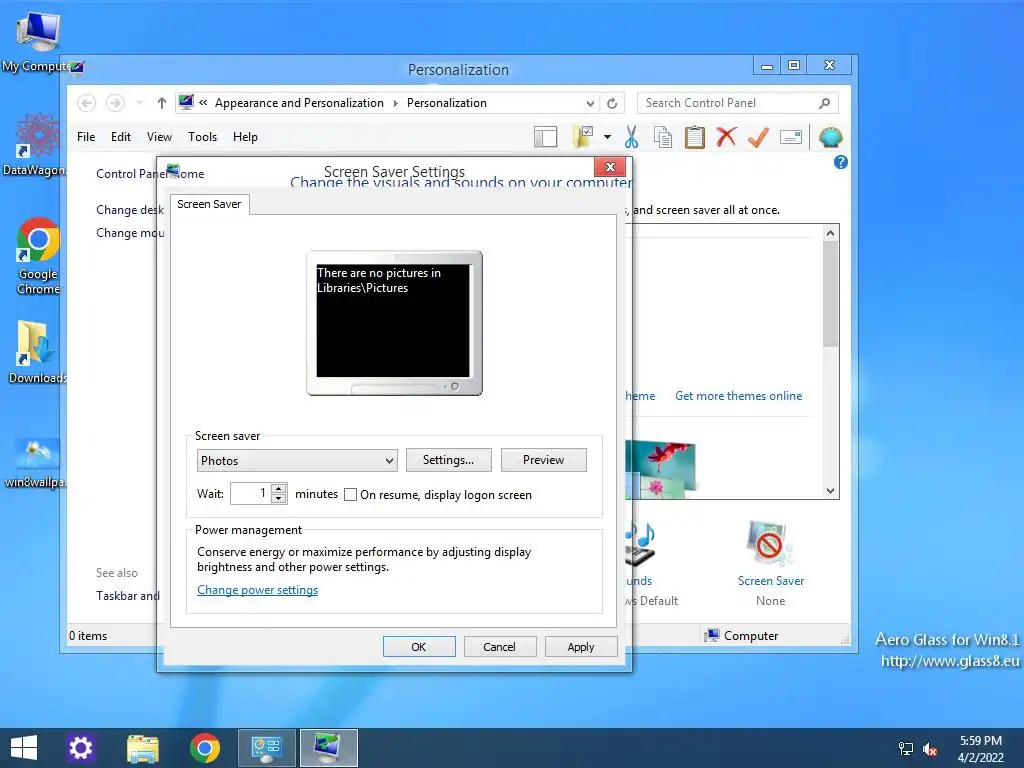
Task: Increase the Wait minutes spinner
Action: pos(279,488)
